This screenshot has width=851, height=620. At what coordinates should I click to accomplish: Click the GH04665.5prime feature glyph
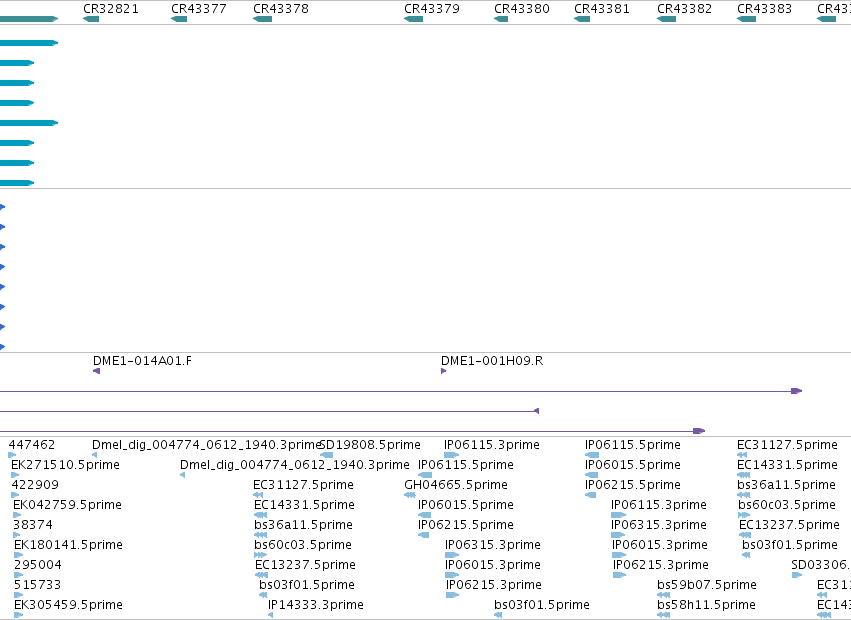click(410, 495)
